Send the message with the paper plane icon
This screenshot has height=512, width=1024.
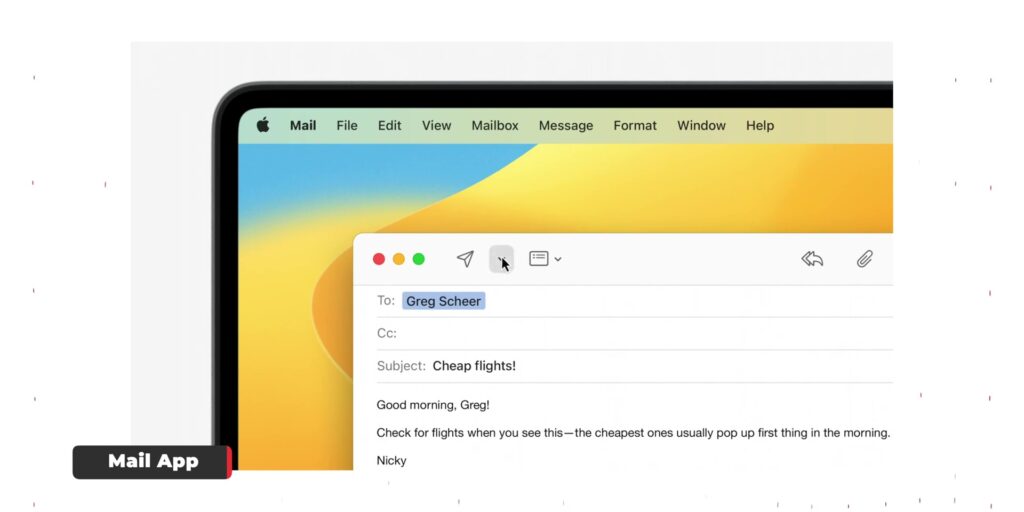coord(465,259)
